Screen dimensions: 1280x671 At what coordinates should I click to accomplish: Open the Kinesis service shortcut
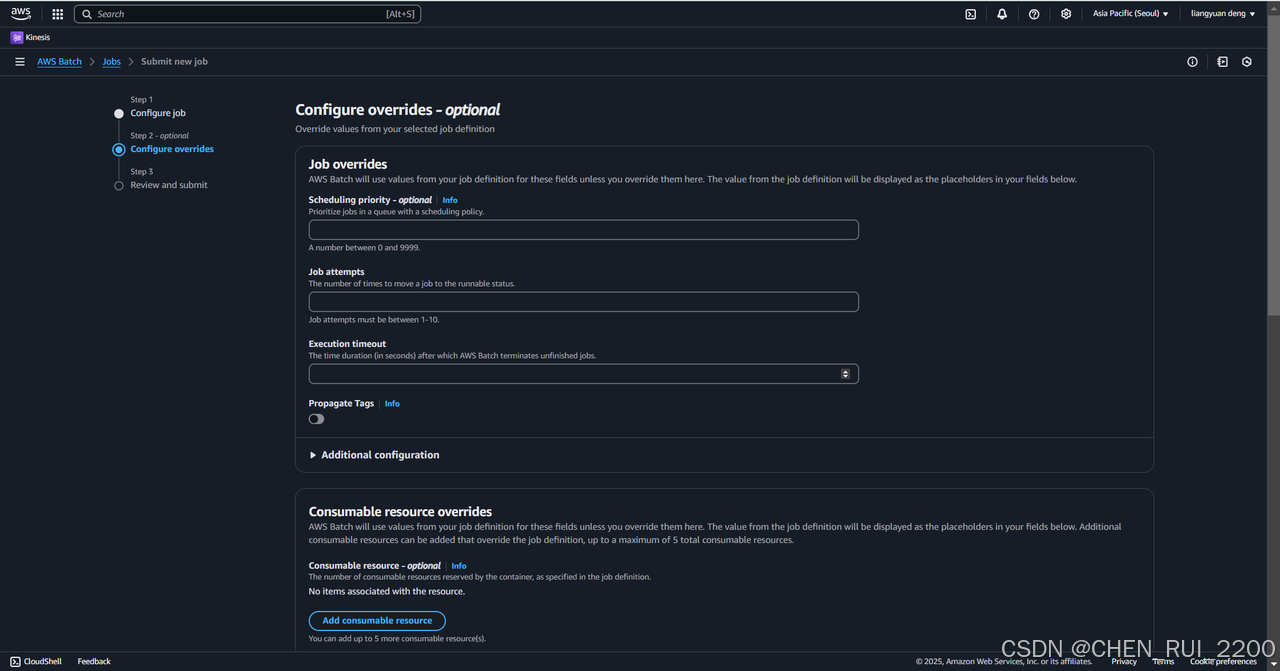click(x=31, y=37)
